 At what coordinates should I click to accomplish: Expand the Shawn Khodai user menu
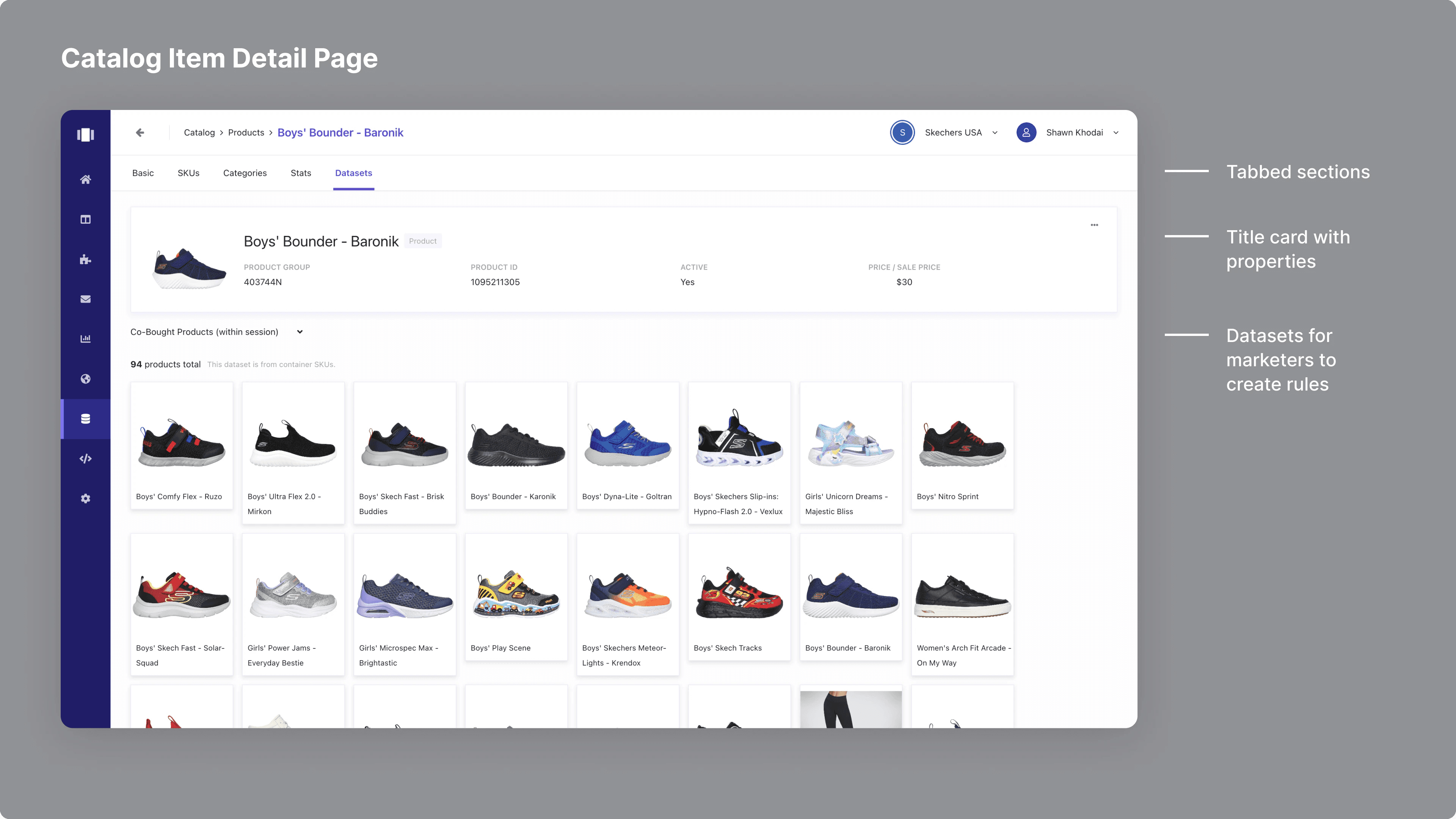tap(1116, 133)
